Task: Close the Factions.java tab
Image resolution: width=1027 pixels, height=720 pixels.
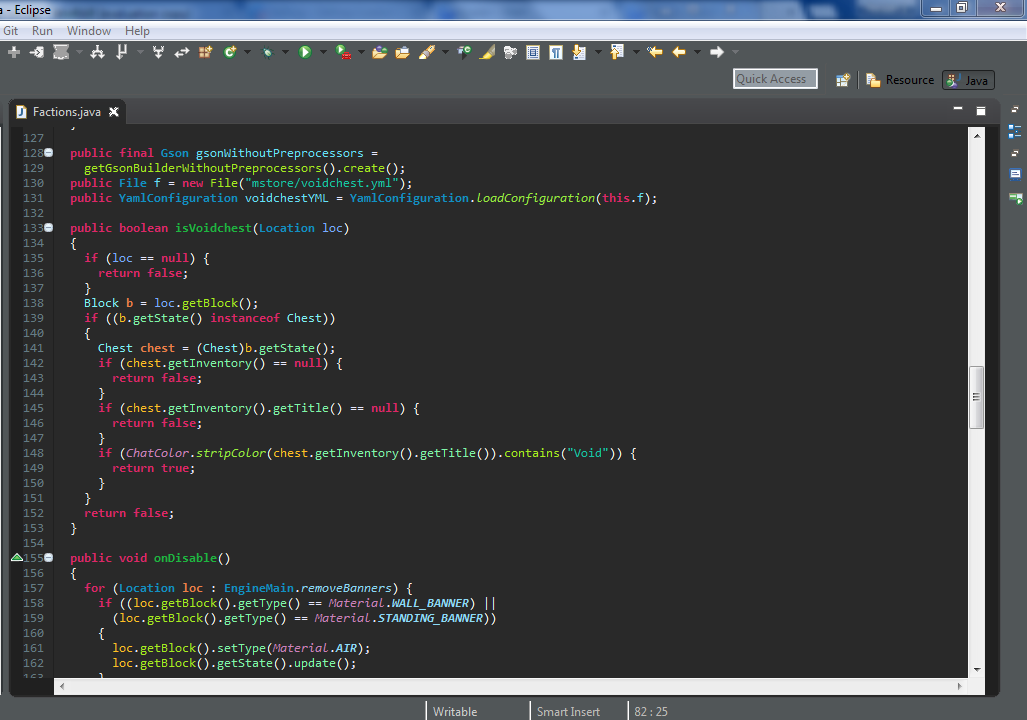Action: tap(113, 111)
